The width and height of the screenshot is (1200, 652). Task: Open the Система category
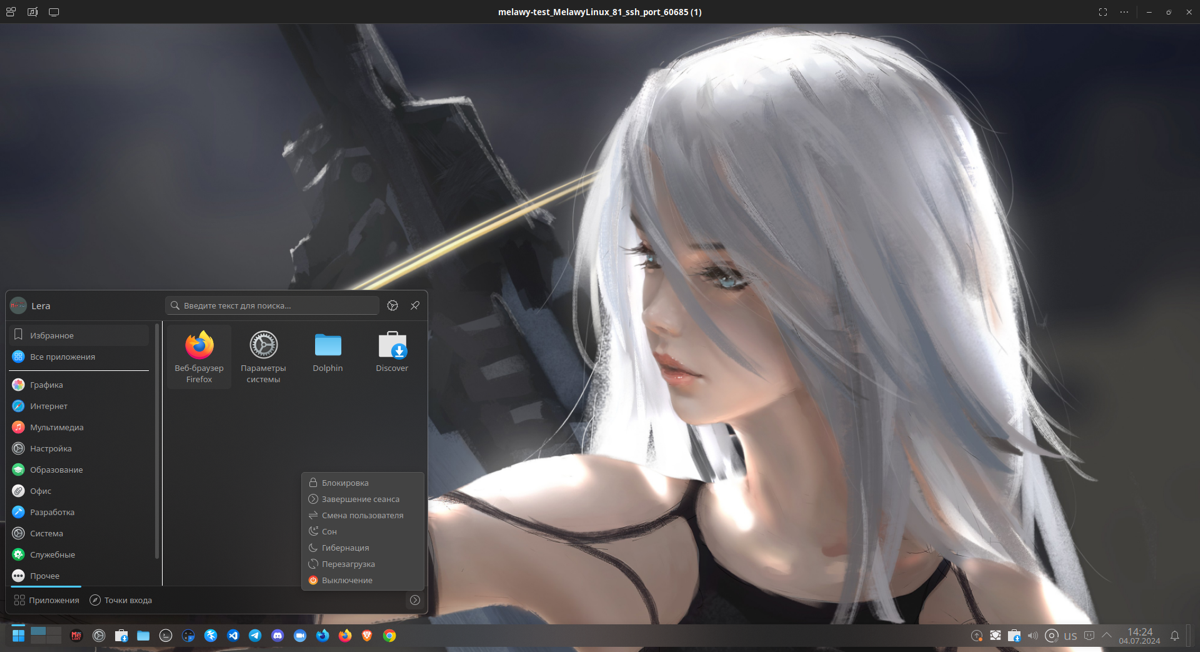[79, 534]
